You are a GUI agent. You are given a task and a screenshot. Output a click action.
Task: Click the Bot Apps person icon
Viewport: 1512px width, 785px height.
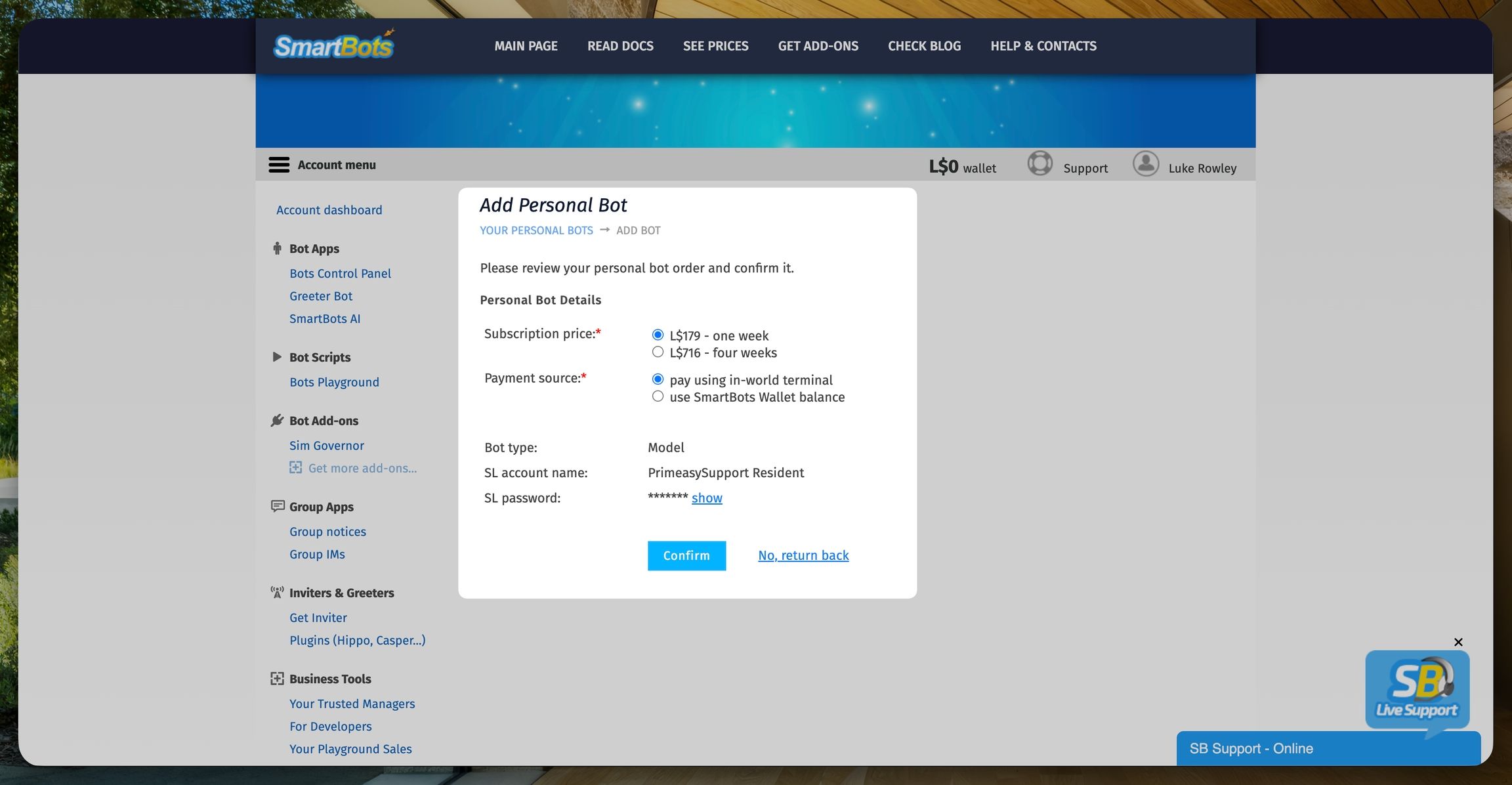pyautogui.click(x=277, y=249)
